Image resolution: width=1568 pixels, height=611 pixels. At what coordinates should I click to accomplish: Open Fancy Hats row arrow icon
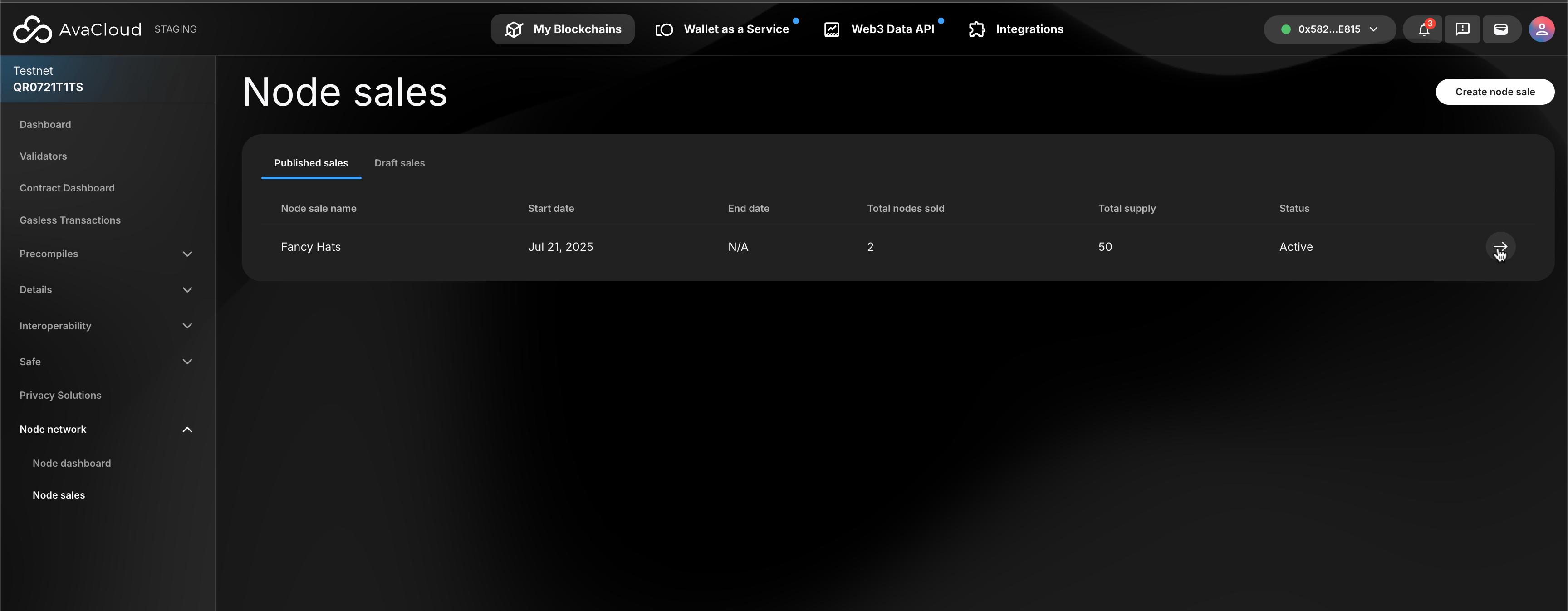coord(1500,246)
